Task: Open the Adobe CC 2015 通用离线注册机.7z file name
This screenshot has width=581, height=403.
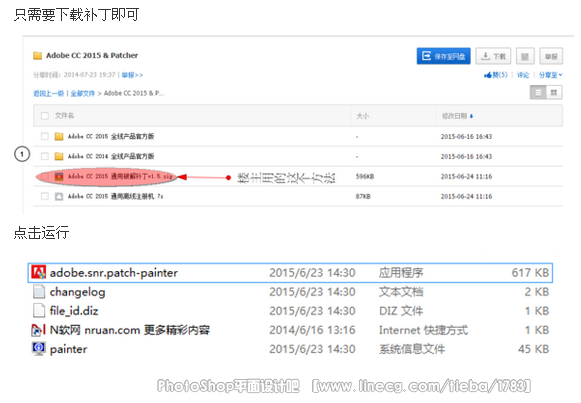Action: 115,196
